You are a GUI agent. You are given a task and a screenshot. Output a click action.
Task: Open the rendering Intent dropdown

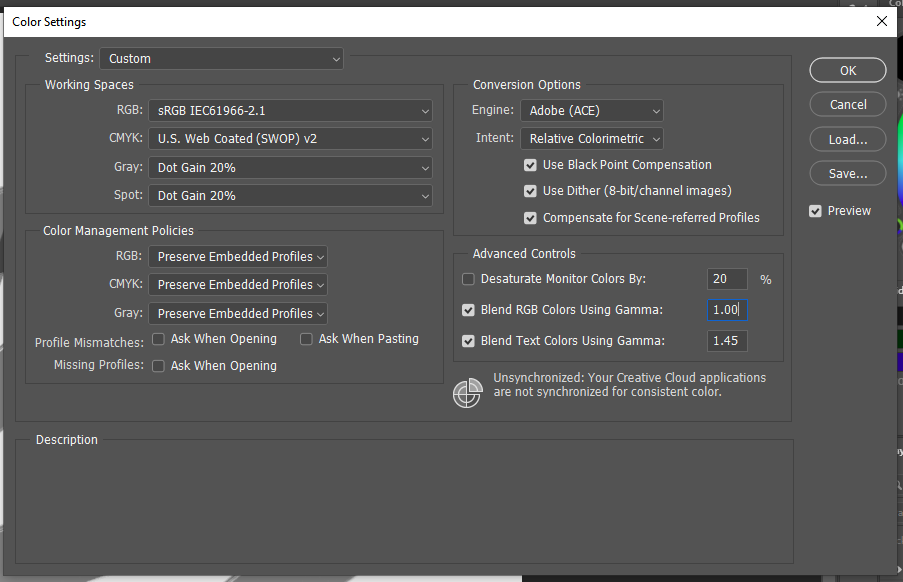pos(591,138)
